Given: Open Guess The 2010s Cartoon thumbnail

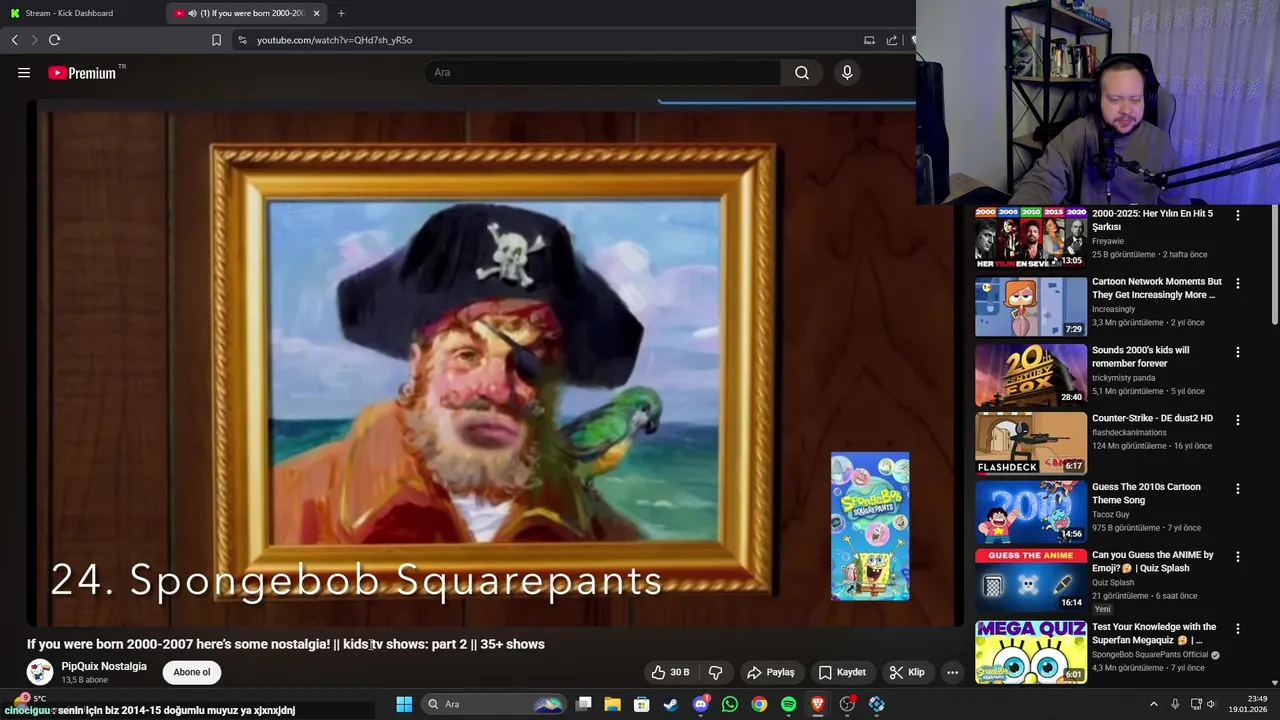Looking at the screenshot, I should coord(1031,511).
